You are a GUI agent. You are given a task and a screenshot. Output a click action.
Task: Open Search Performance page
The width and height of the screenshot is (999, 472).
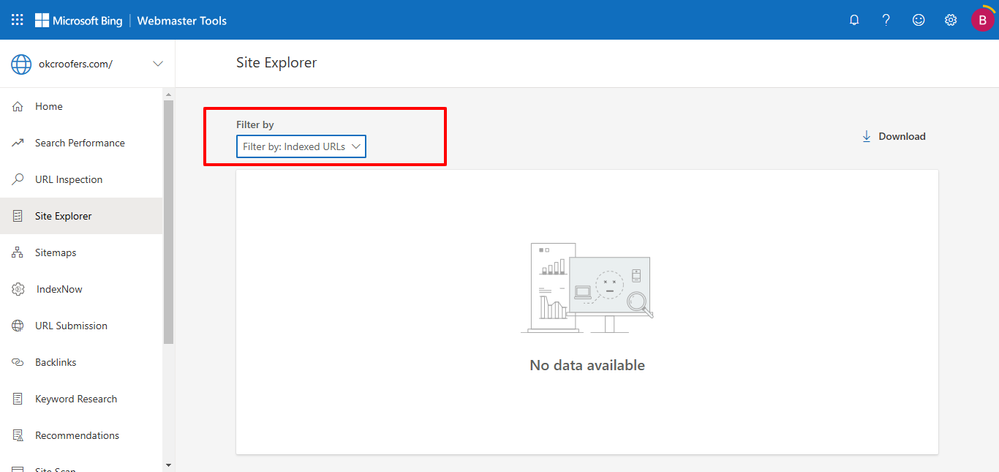[x=82, y=143]
